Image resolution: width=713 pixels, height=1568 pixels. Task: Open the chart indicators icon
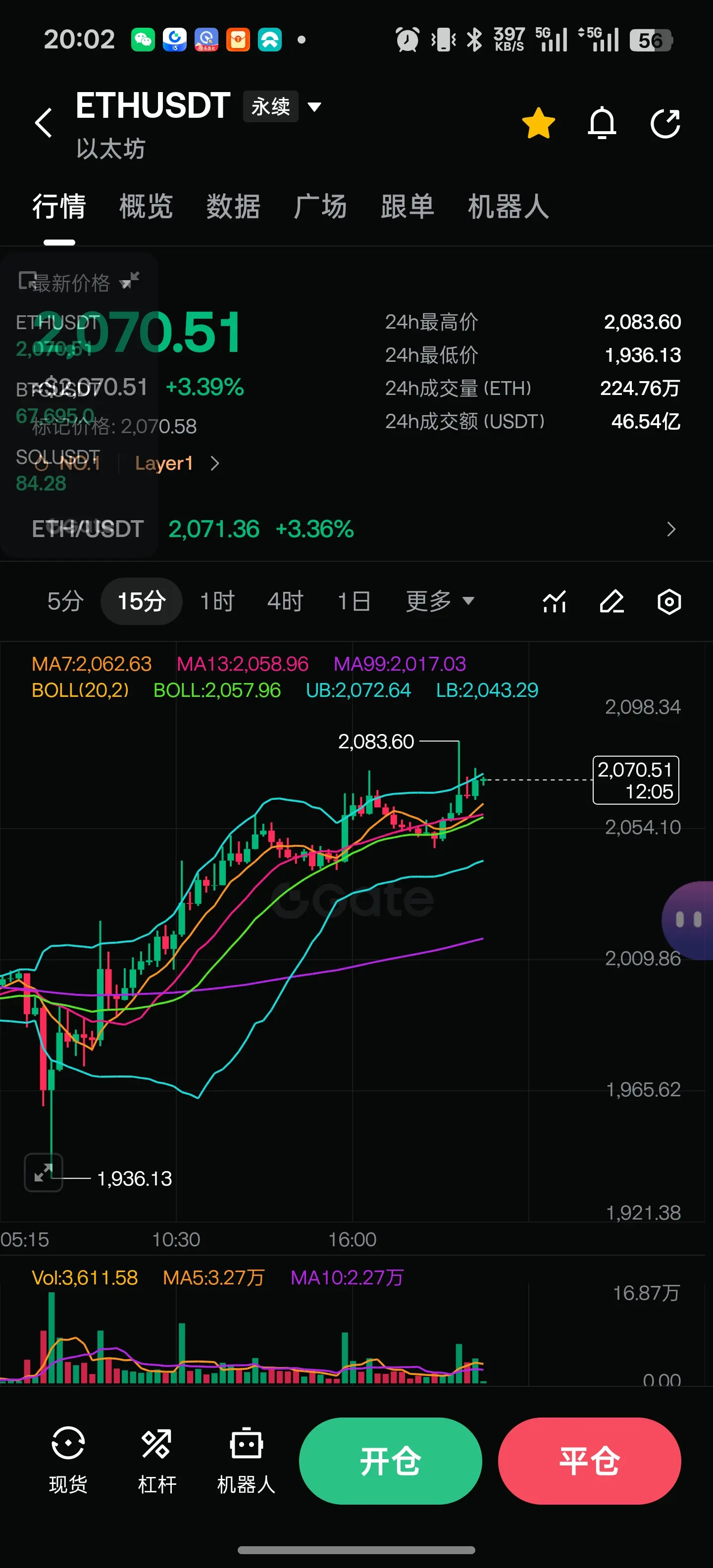pos(554,601)
